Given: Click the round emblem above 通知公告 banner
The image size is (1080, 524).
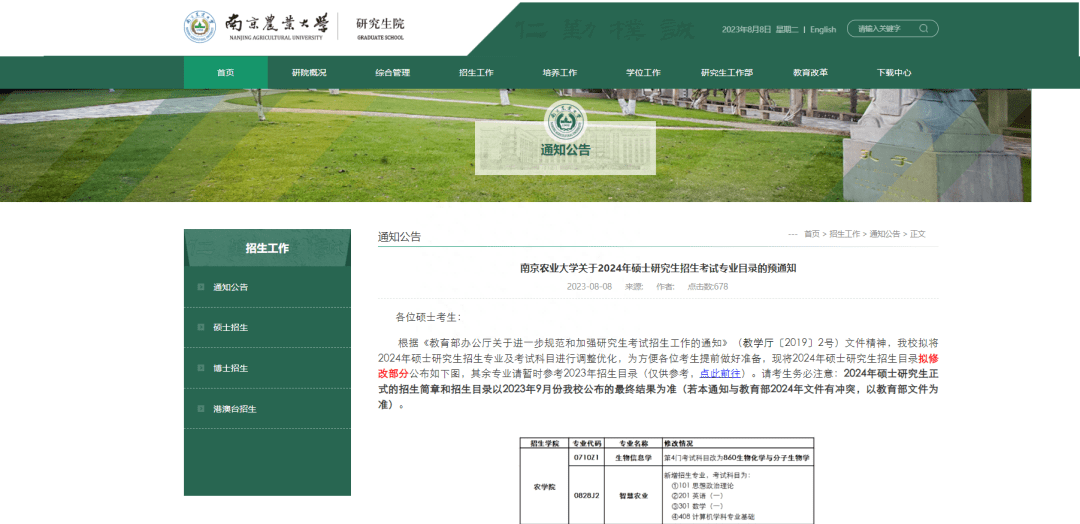Looking at the screenshot, I should tap(564, 121).
